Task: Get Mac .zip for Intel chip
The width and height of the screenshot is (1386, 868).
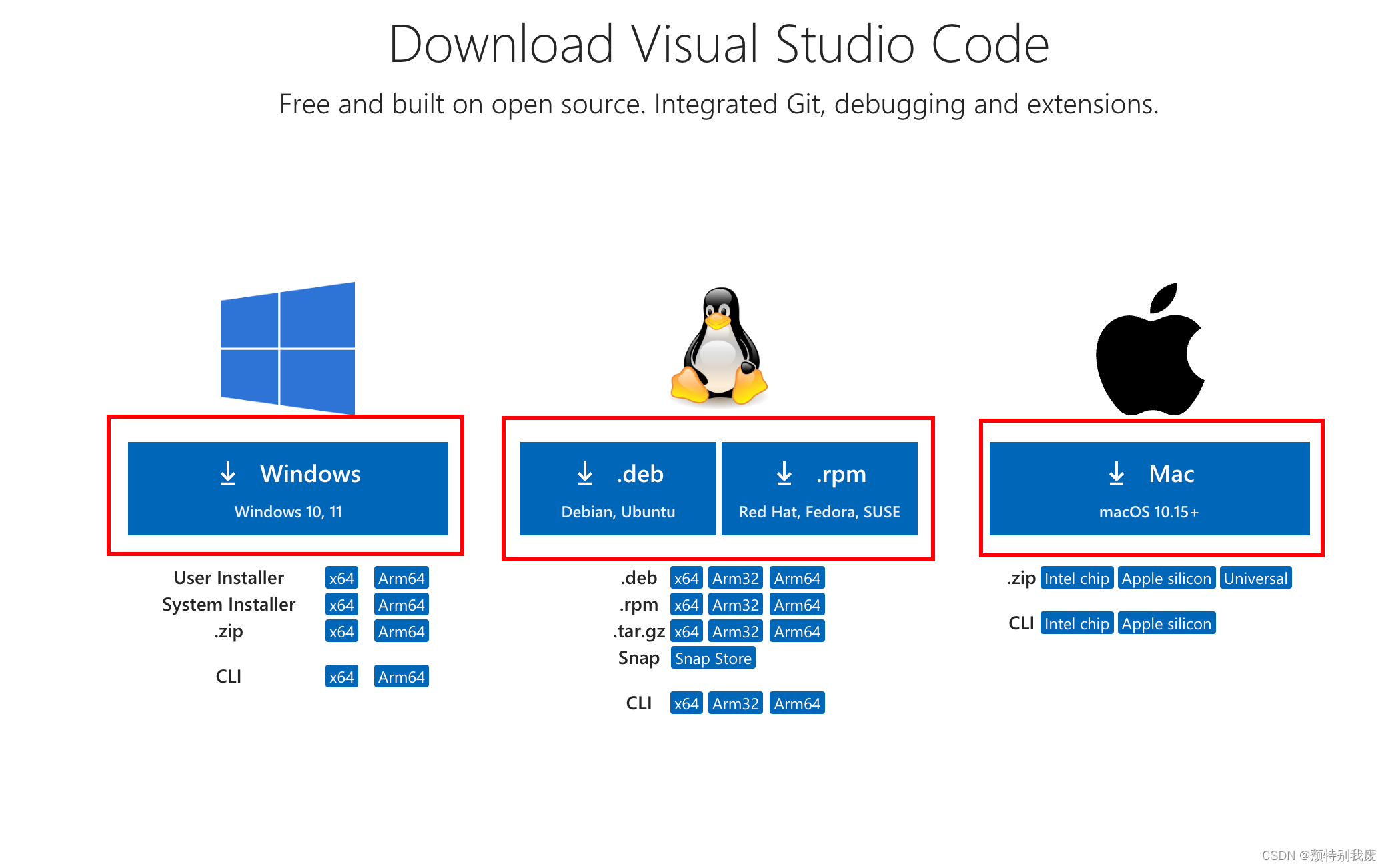Action: 1077,578
